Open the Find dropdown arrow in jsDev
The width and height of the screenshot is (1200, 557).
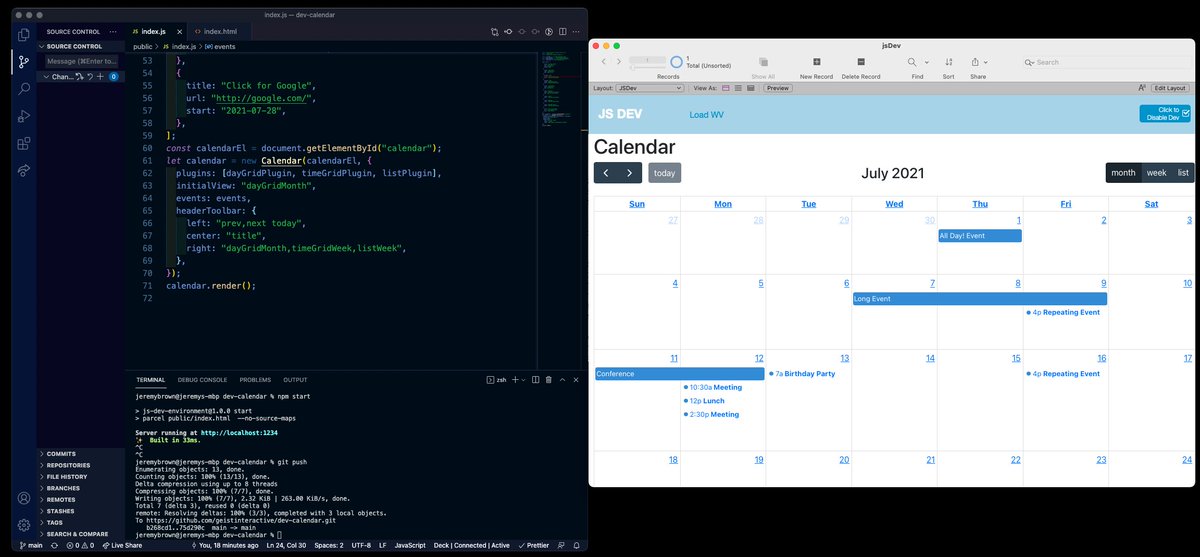click(x=927, y=62)
